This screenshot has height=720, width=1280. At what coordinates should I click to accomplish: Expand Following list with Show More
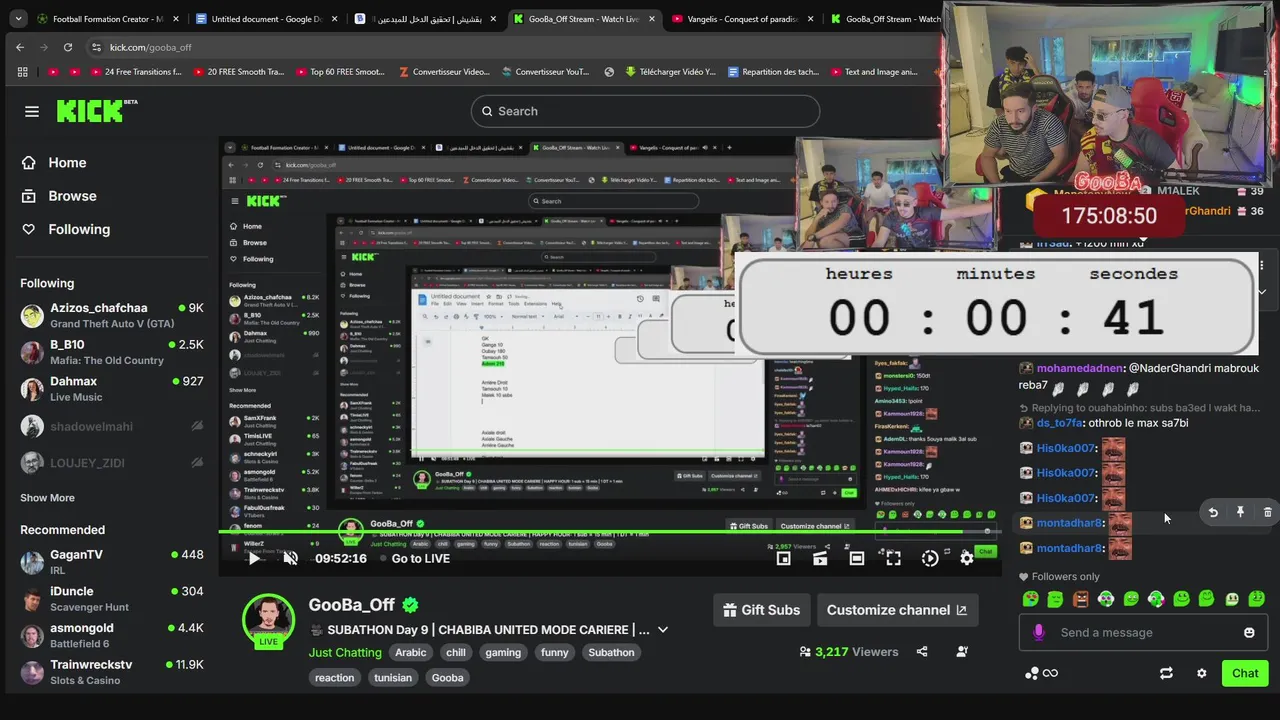click(x=47, y=497)
